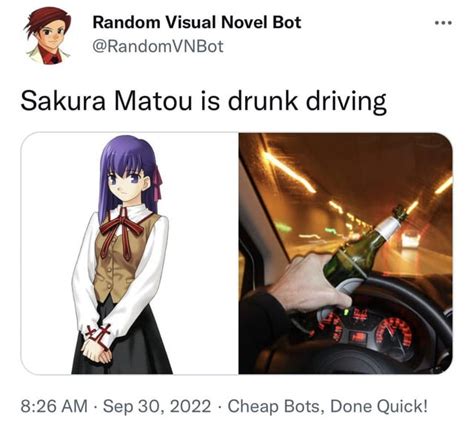Click the Sep 30, 2022 date

(157, 406)
